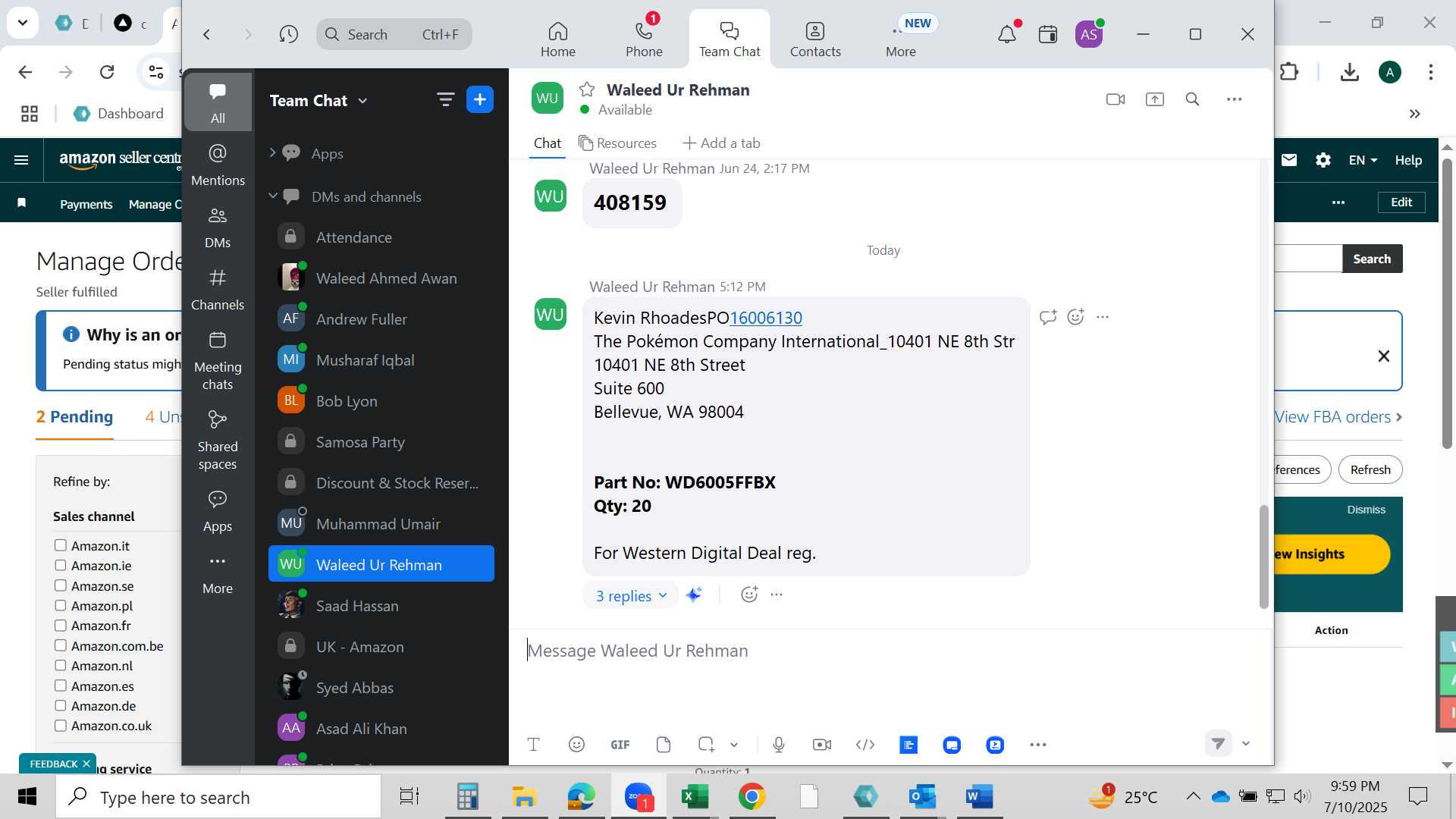1456x819 pixels.
Task: Open View FBA orders link
Action: [x=1338, y=416]
